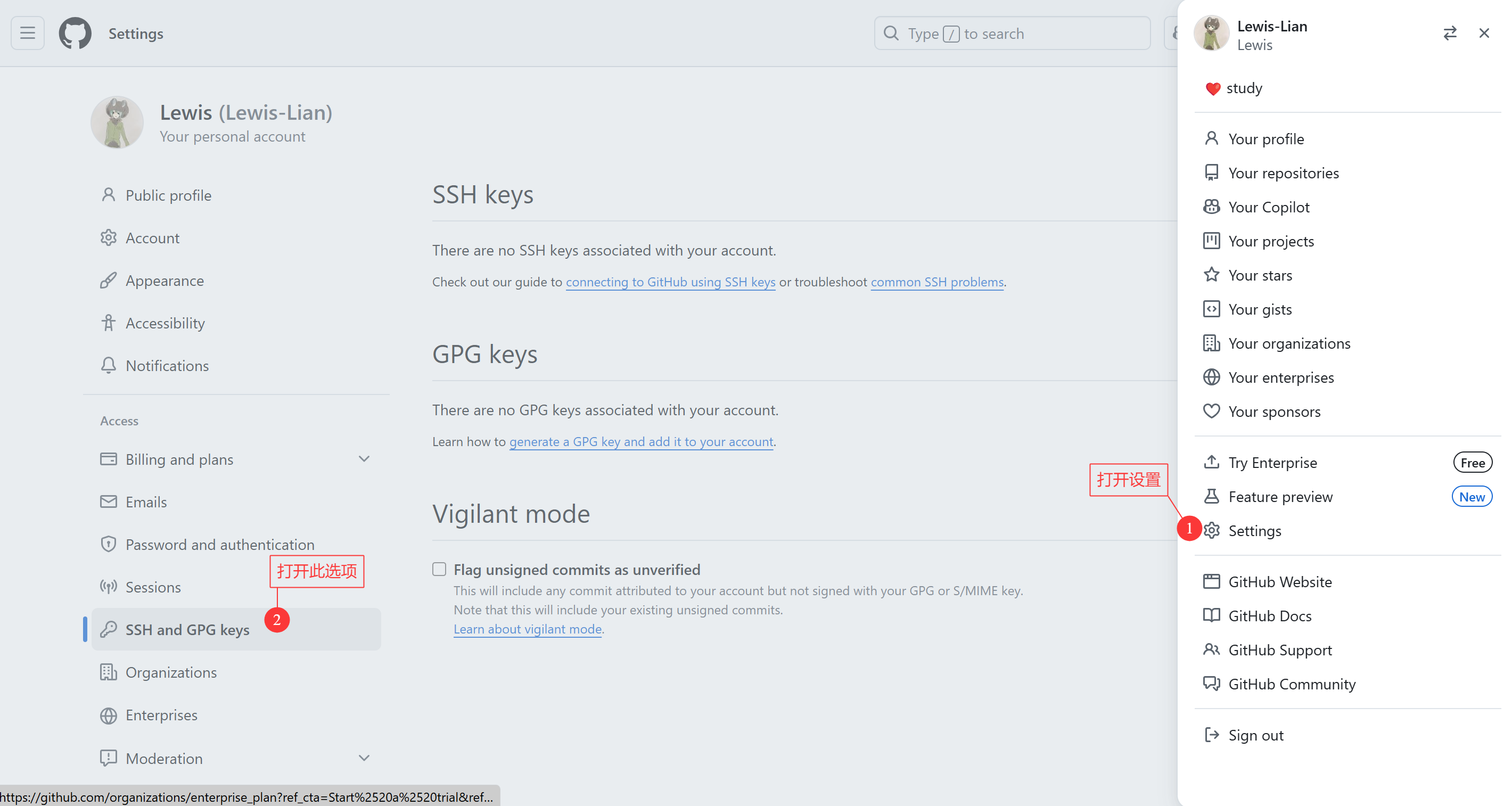1512x806 pixels.
Task: Click the GitHub Octocat logo
Action: click(x=75, y=34)
